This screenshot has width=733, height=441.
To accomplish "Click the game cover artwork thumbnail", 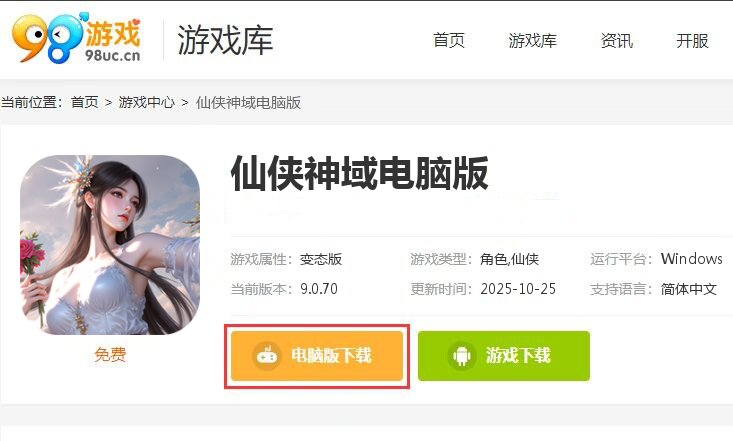I will click(x=110, y=245).
